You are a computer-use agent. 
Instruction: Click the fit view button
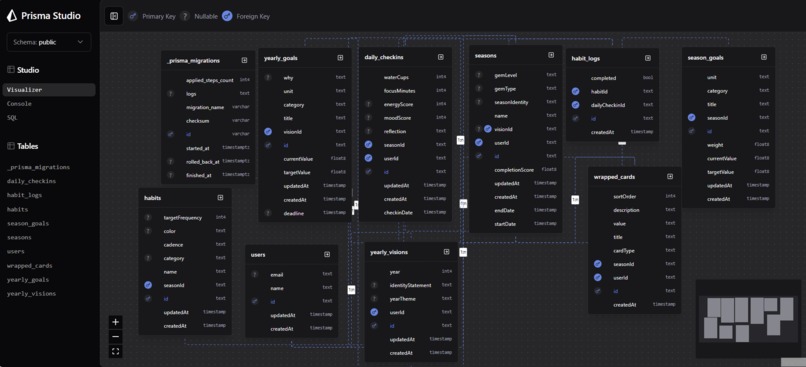click(116, 352)
